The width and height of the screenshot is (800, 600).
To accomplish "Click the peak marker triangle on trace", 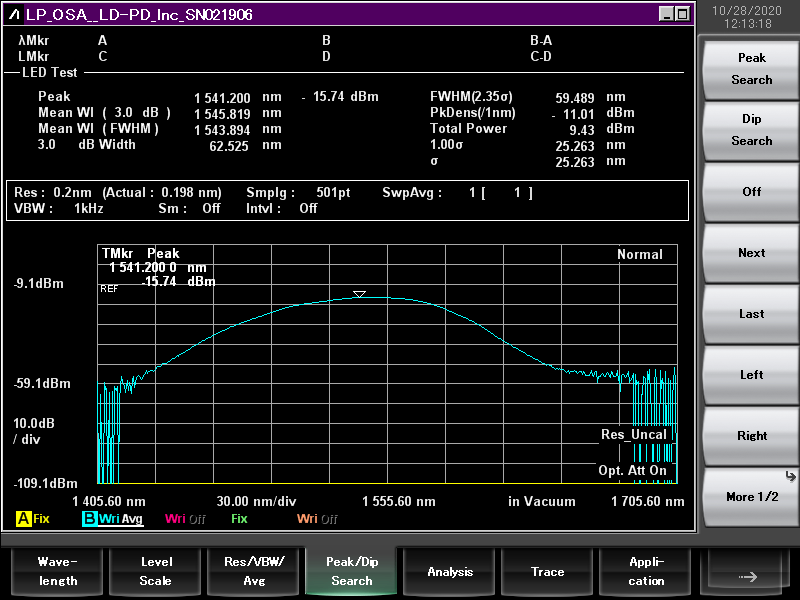I will click(359, 294).
